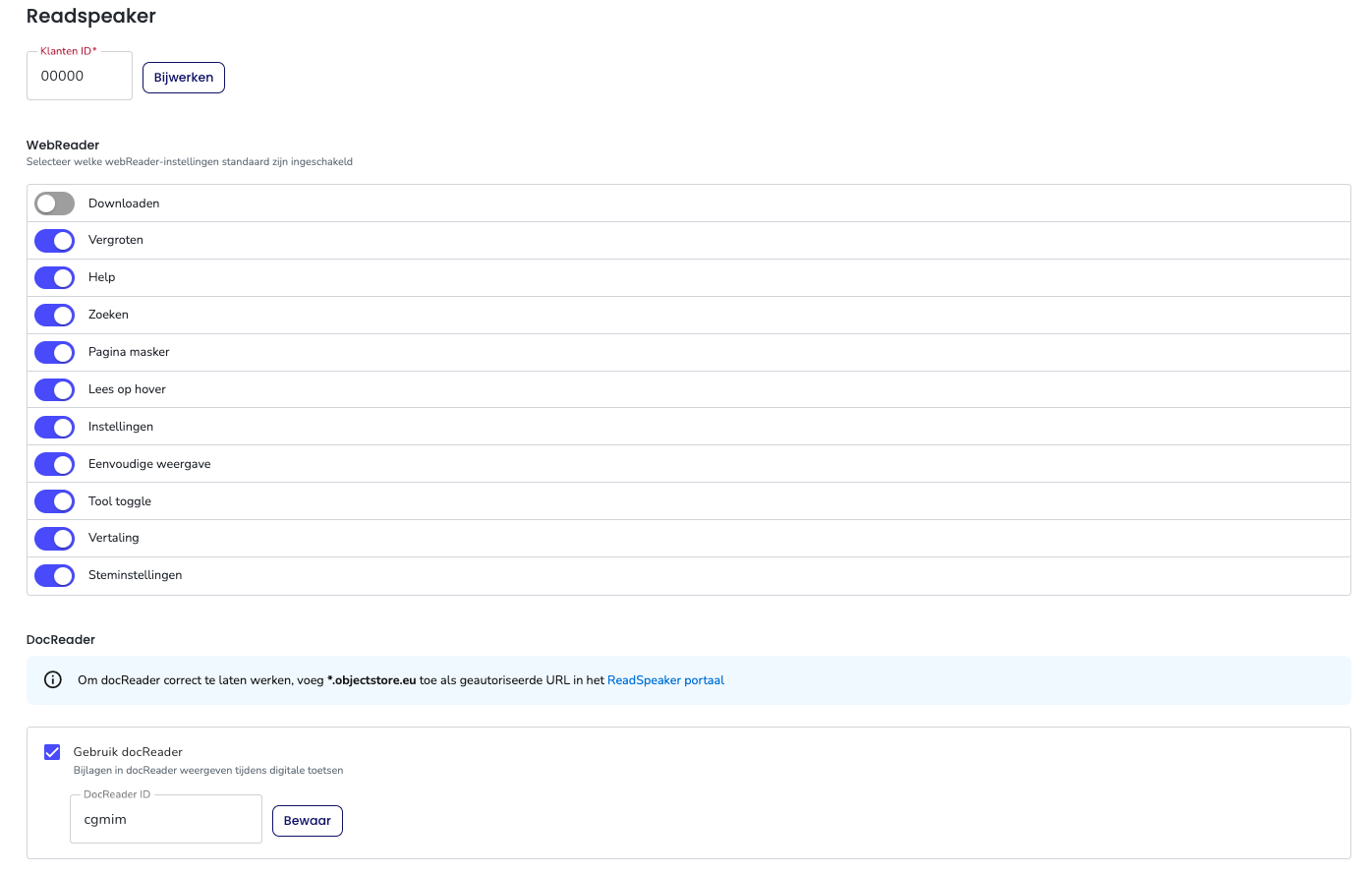Click the Vergroten row label

coord(116,240)
